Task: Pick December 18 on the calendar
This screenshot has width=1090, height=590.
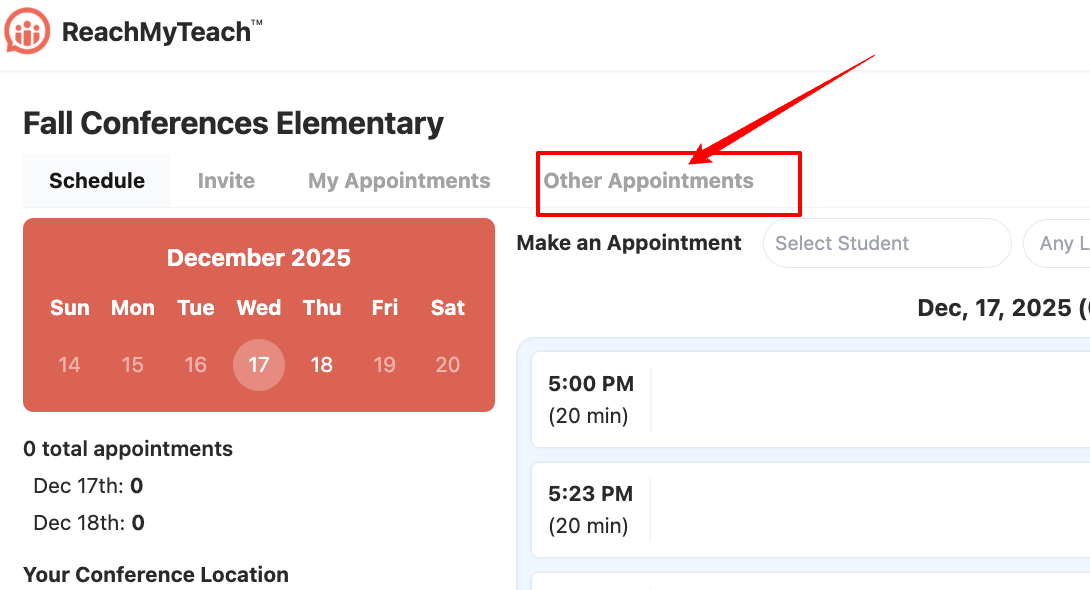Action: click(322, 365)
